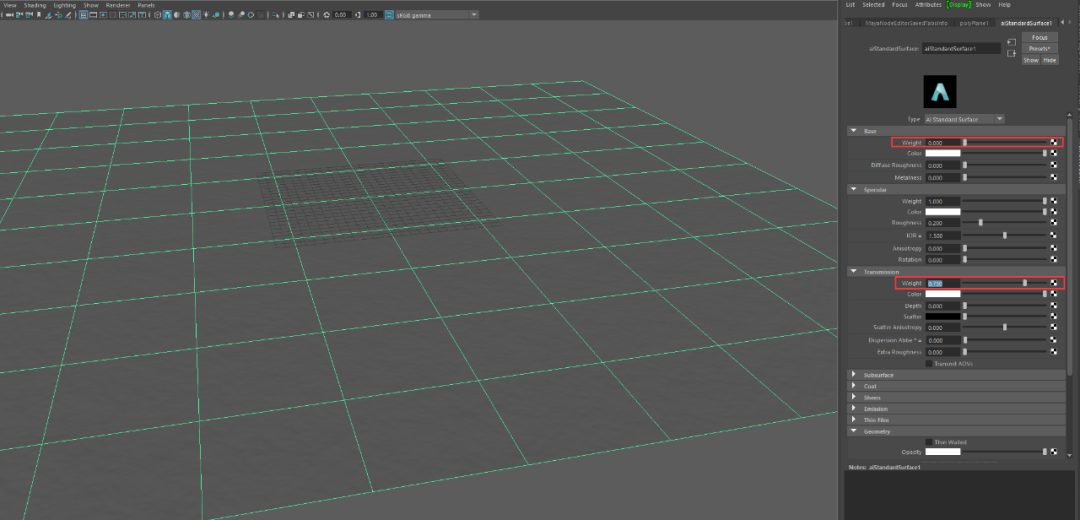The width and height of the screenshot is (1080, 520).
Task: Toggle the X-Ray display icon
Action: [x=291, y=14]
